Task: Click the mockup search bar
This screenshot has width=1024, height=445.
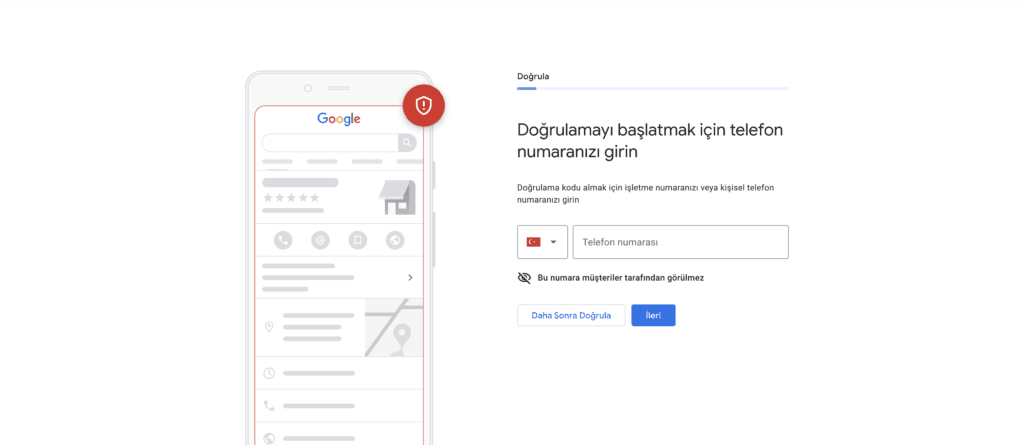Action: (338, 142)
